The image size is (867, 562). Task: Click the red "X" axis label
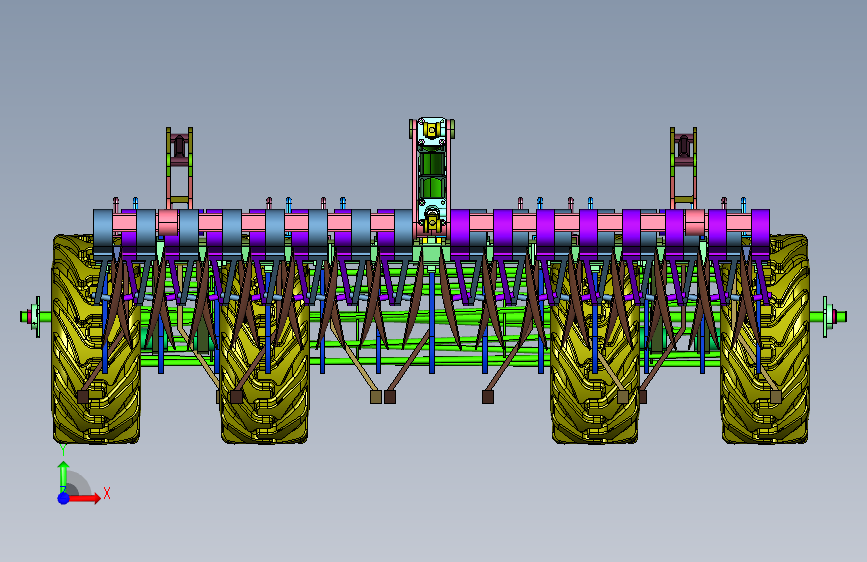pyautogui.click(x=107, y=493)
